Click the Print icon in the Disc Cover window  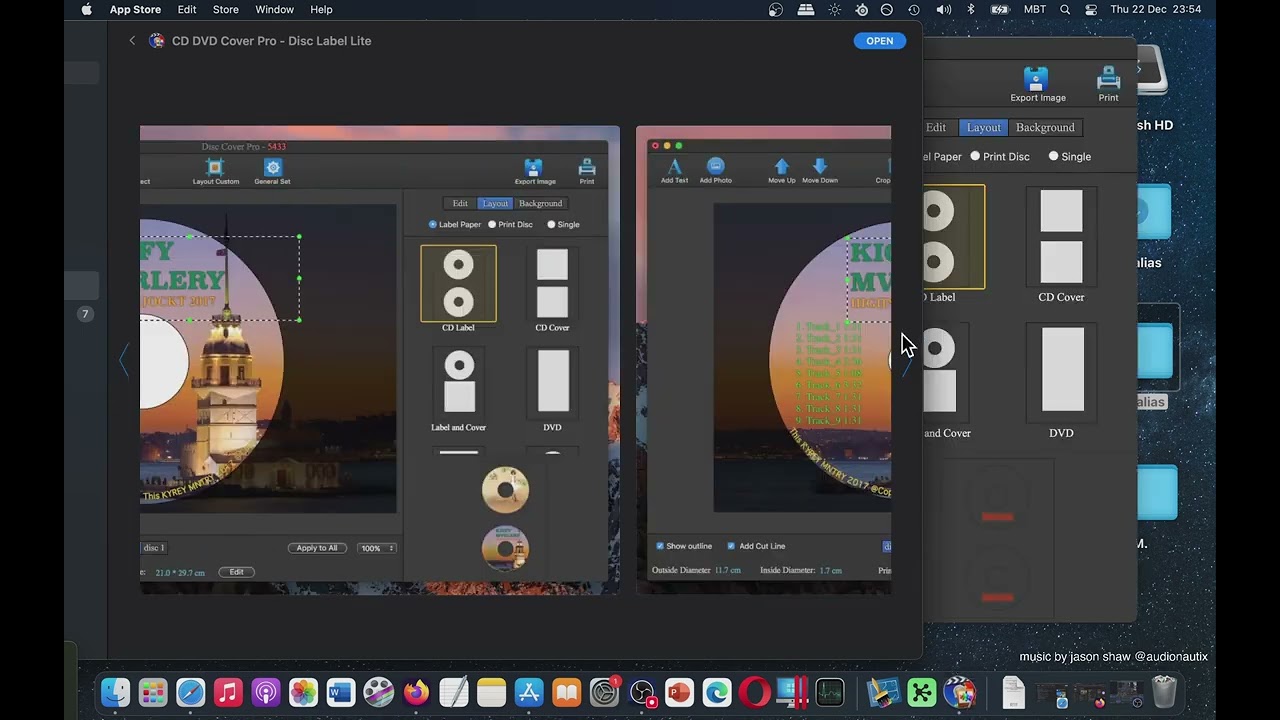click(1108, 85)
